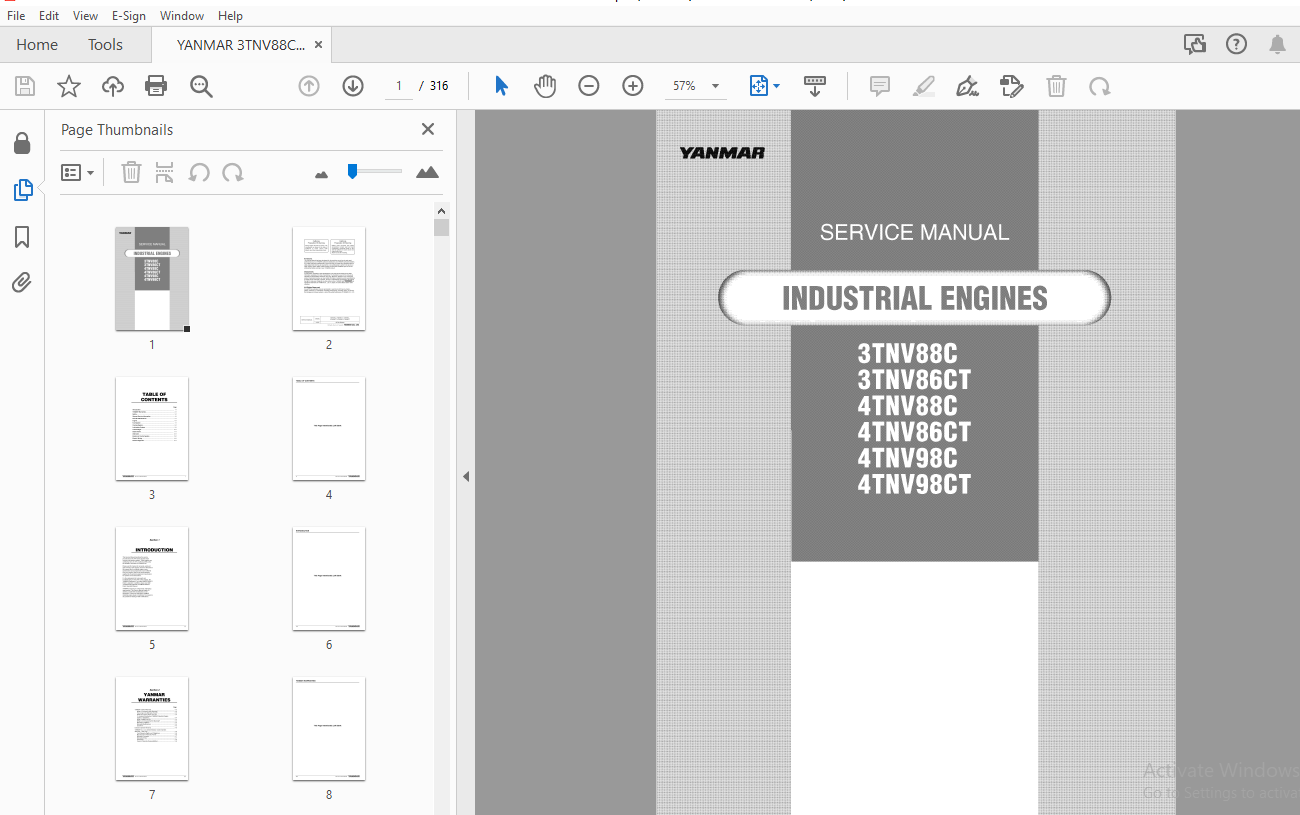Click the upload to cloud icon

point(113,86)
